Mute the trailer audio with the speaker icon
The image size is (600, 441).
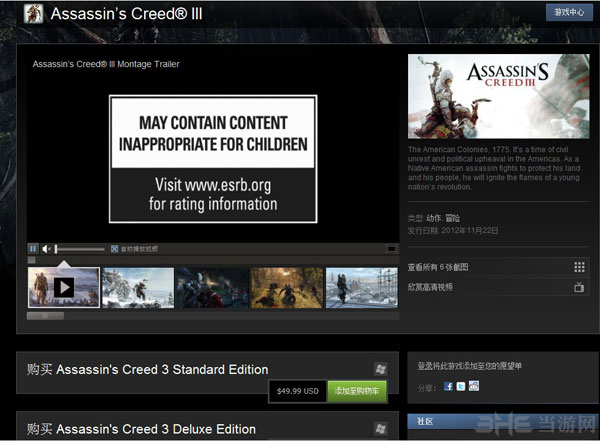click(46, 249)
